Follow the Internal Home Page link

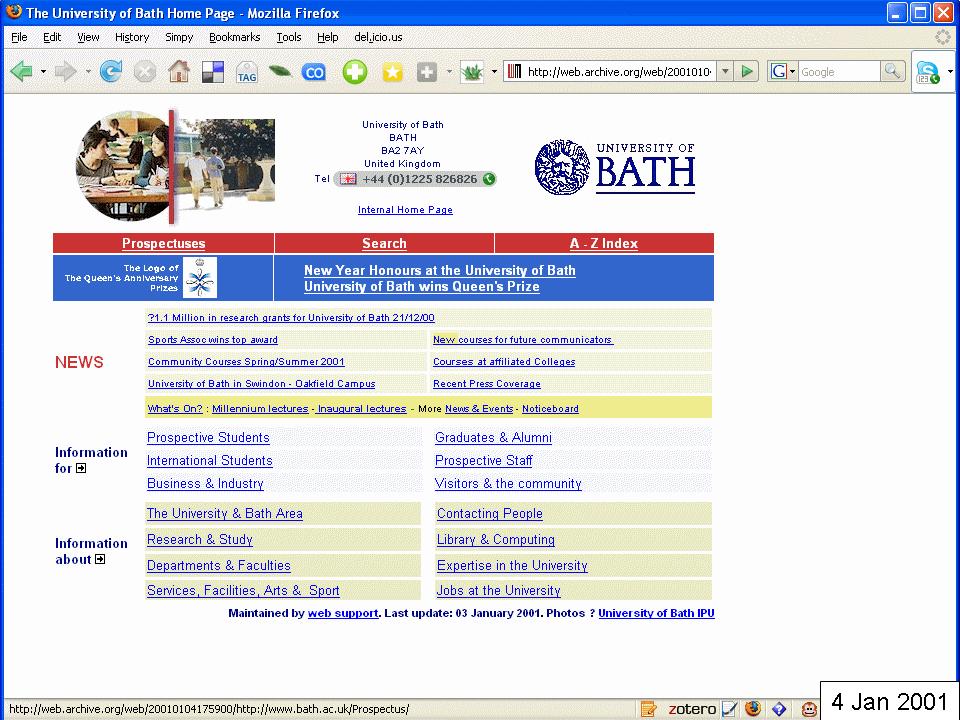point(405,209)
